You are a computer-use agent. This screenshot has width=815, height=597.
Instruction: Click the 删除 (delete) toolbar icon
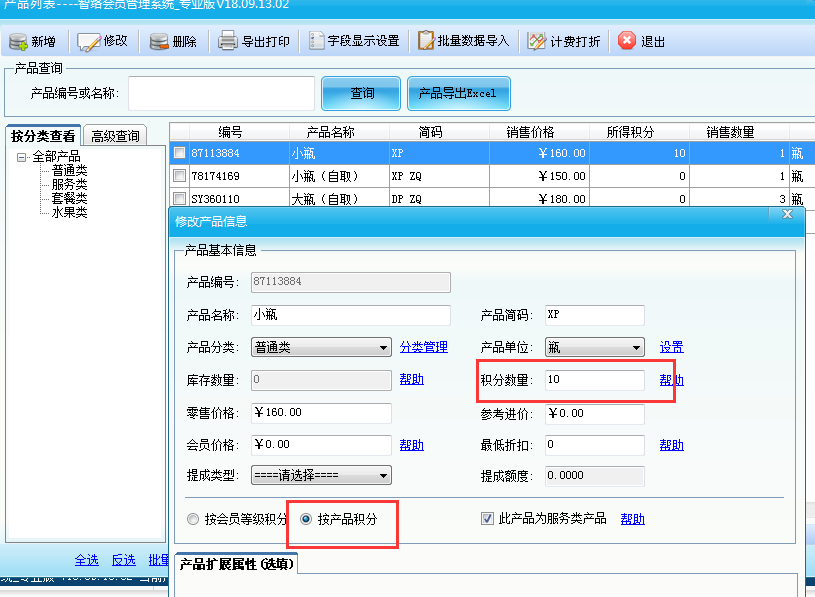click(159, 41)
